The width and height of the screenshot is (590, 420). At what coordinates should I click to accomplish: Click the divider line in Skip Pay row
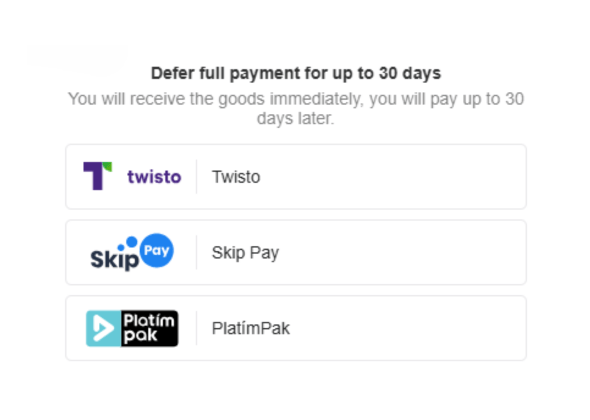[196, 252]
